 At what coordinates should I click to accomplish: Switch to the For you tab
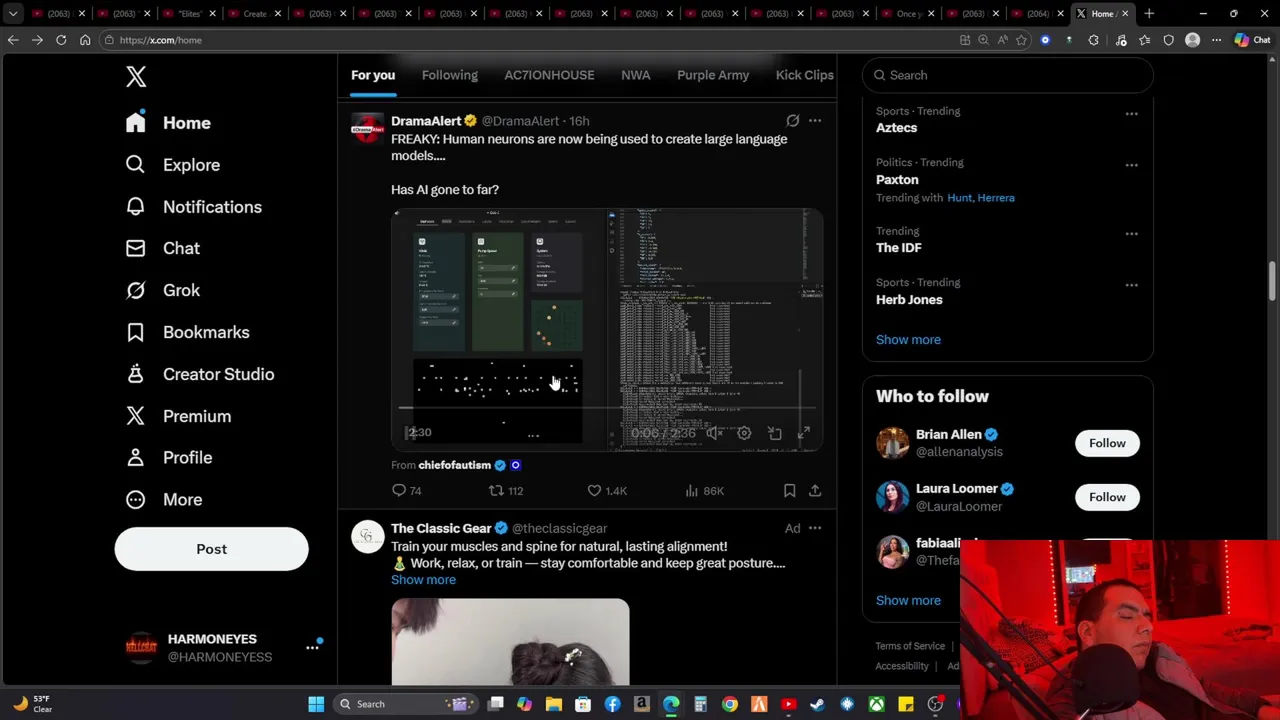(373, 75)
